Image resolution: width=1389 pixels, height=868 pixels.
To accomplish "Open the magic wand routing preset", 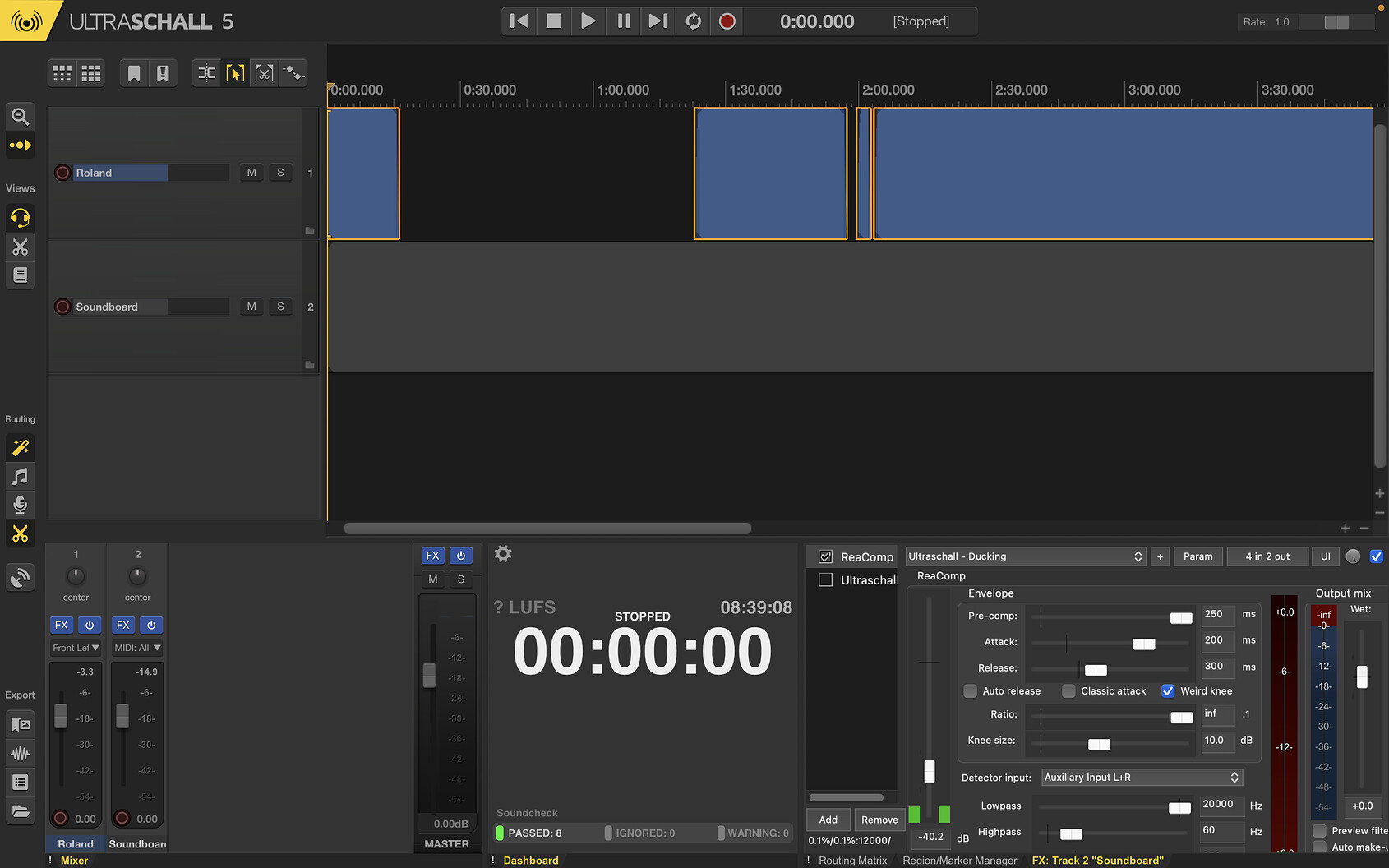I will tap(21, 448).
